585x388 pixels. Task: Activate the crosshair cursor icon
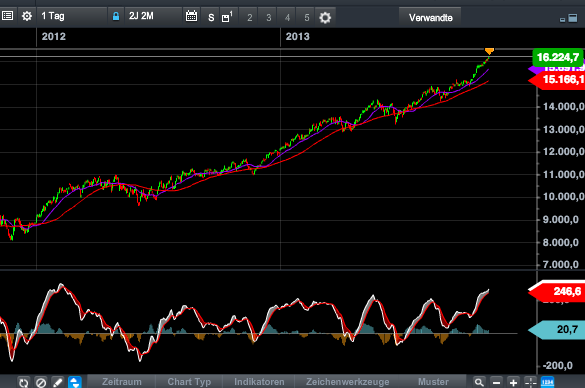(530, 382)
